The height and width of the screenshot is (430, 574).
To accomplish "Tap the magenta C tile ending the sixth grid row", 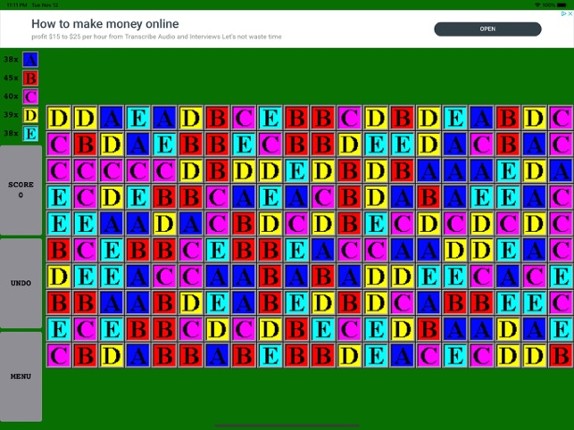I will 561,250.
